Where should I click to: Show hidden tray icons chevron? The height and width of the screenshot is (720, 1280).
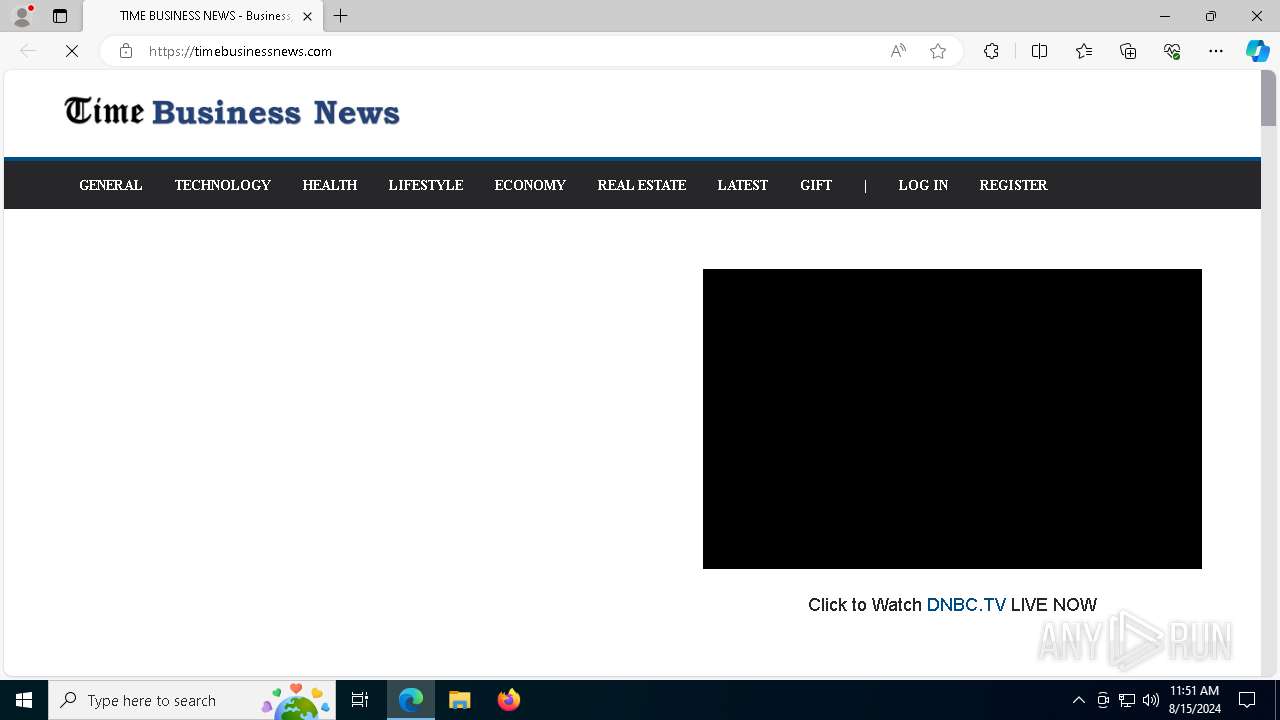1079,700
